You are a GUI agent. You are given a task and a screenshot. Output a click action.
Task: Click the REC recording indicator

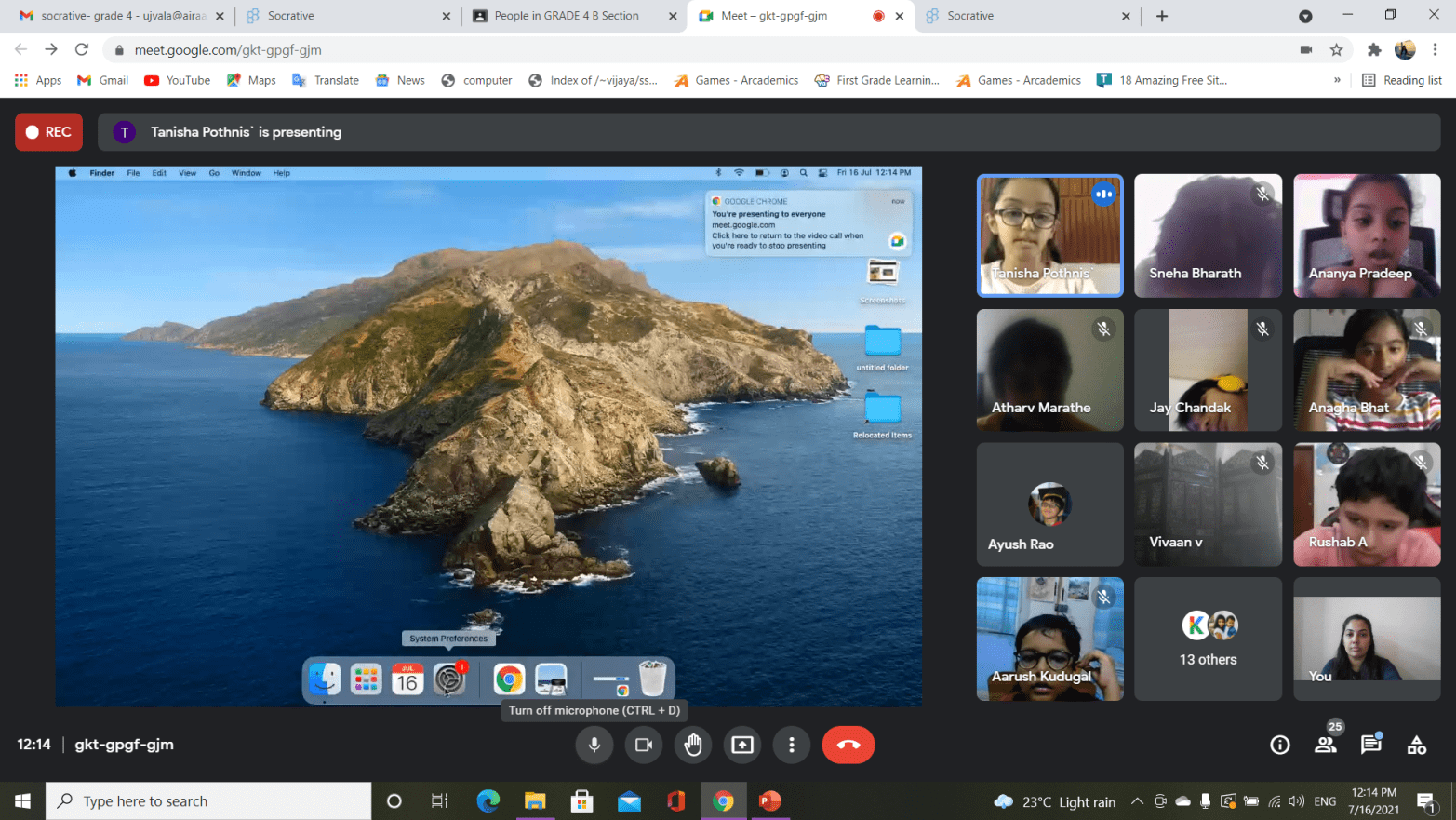point(48,132)
